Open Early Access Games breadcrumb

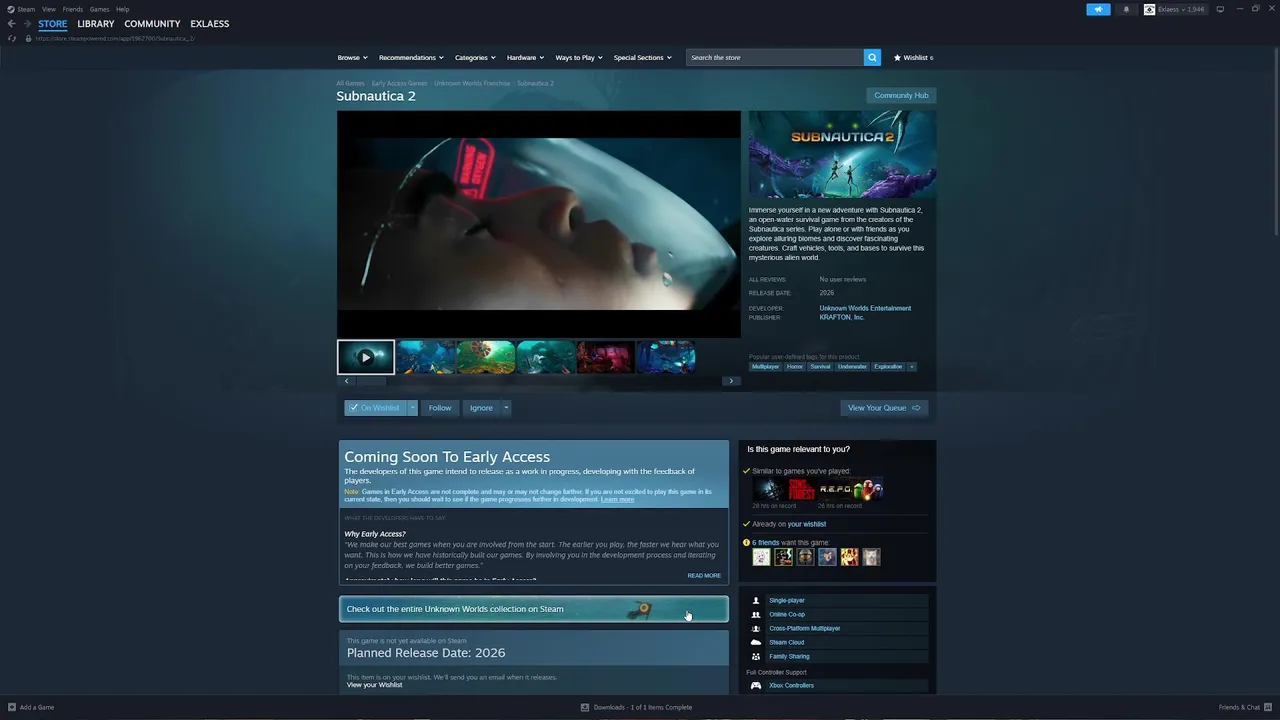[399, 83]
